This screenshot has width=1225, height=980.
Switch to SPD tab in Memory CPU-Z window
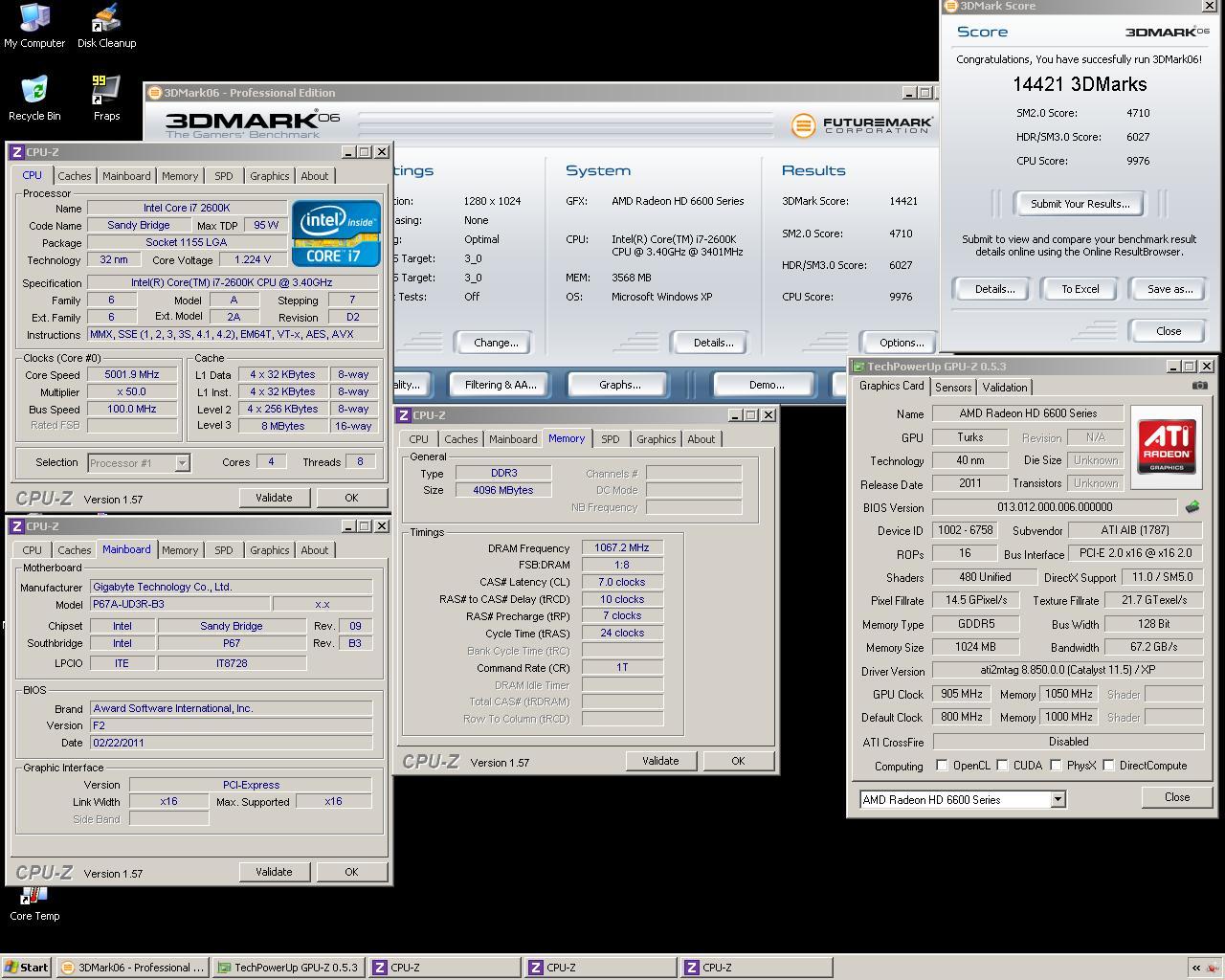(610, 439)
